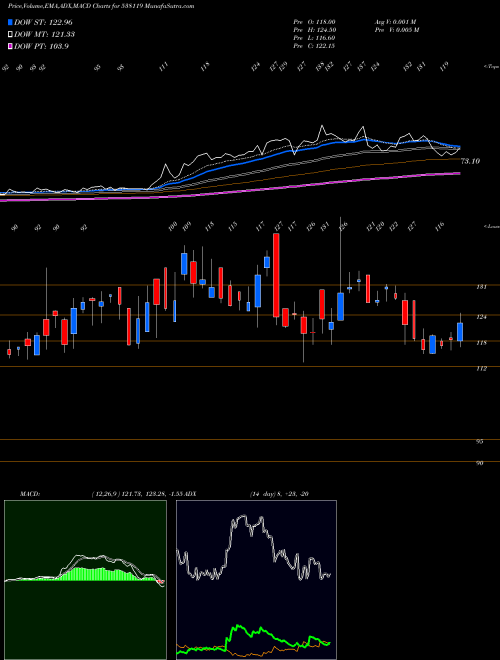Click the 131 price level label
Viewport: 500px width, 660px height.
(x=481, y=287)
